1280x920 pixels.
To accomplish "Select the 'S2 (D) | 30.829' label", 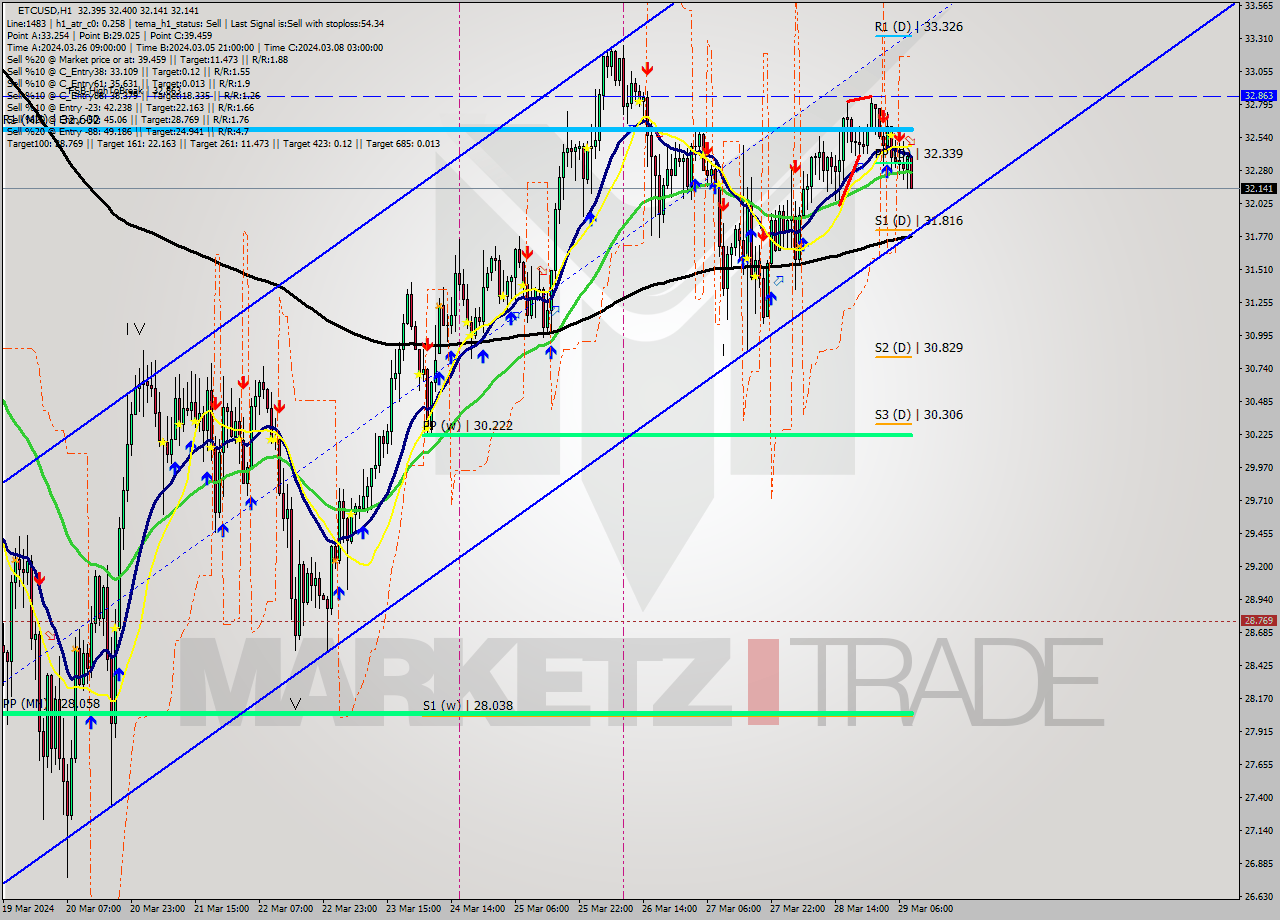I will (918, 348).
